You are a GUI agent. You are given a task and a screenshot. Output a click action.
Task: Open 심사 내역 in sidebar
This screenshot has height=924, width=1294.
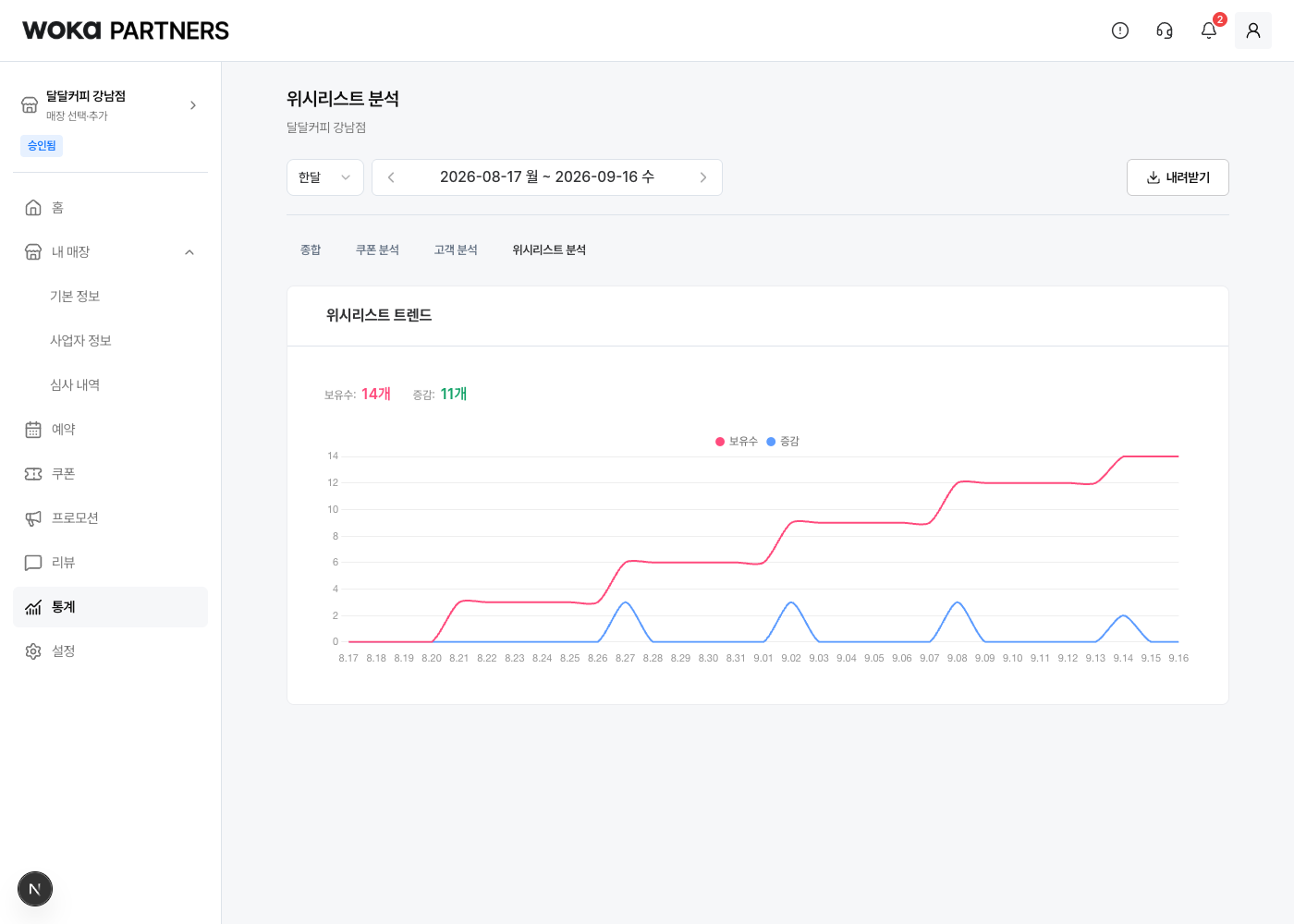click(x=75, y=385)
